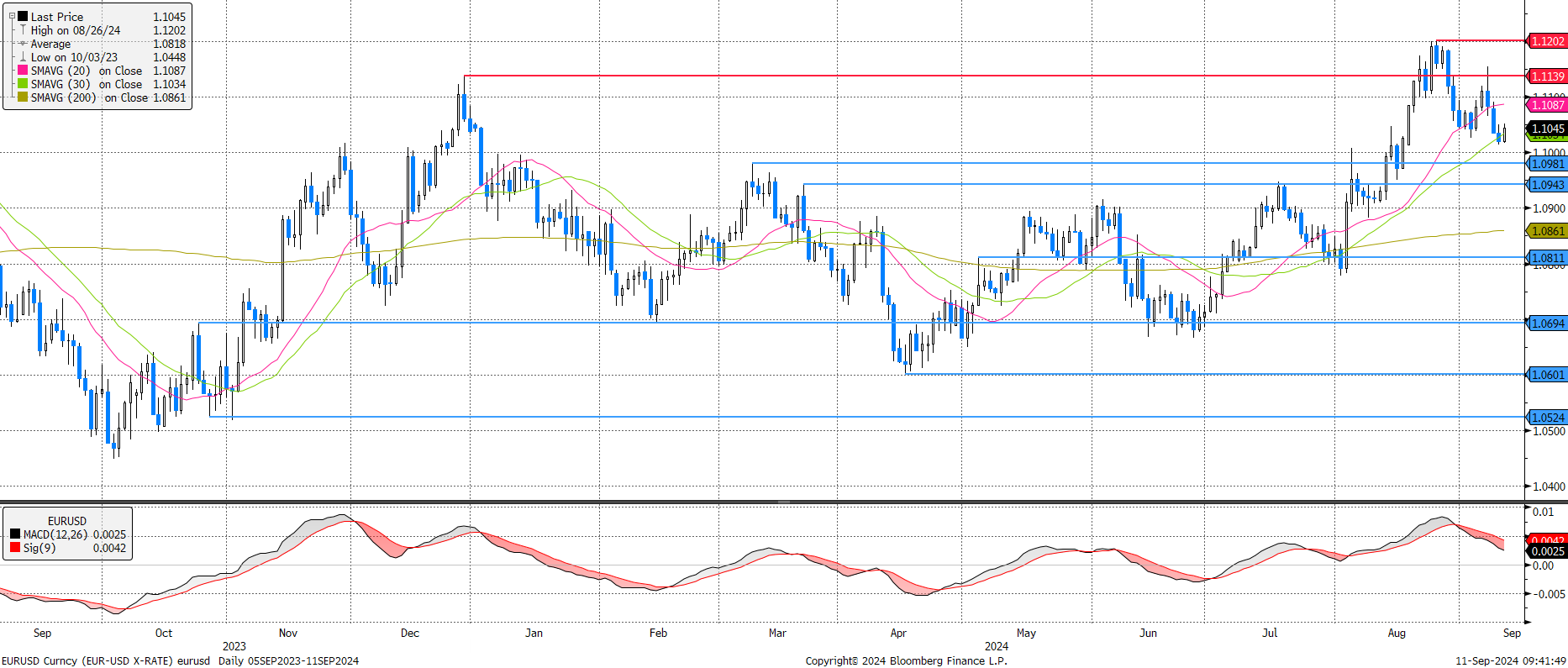Click the green SMAVG (30) color swatch
The height and width of the screenshot is (668, 1568).
(23, 84)
